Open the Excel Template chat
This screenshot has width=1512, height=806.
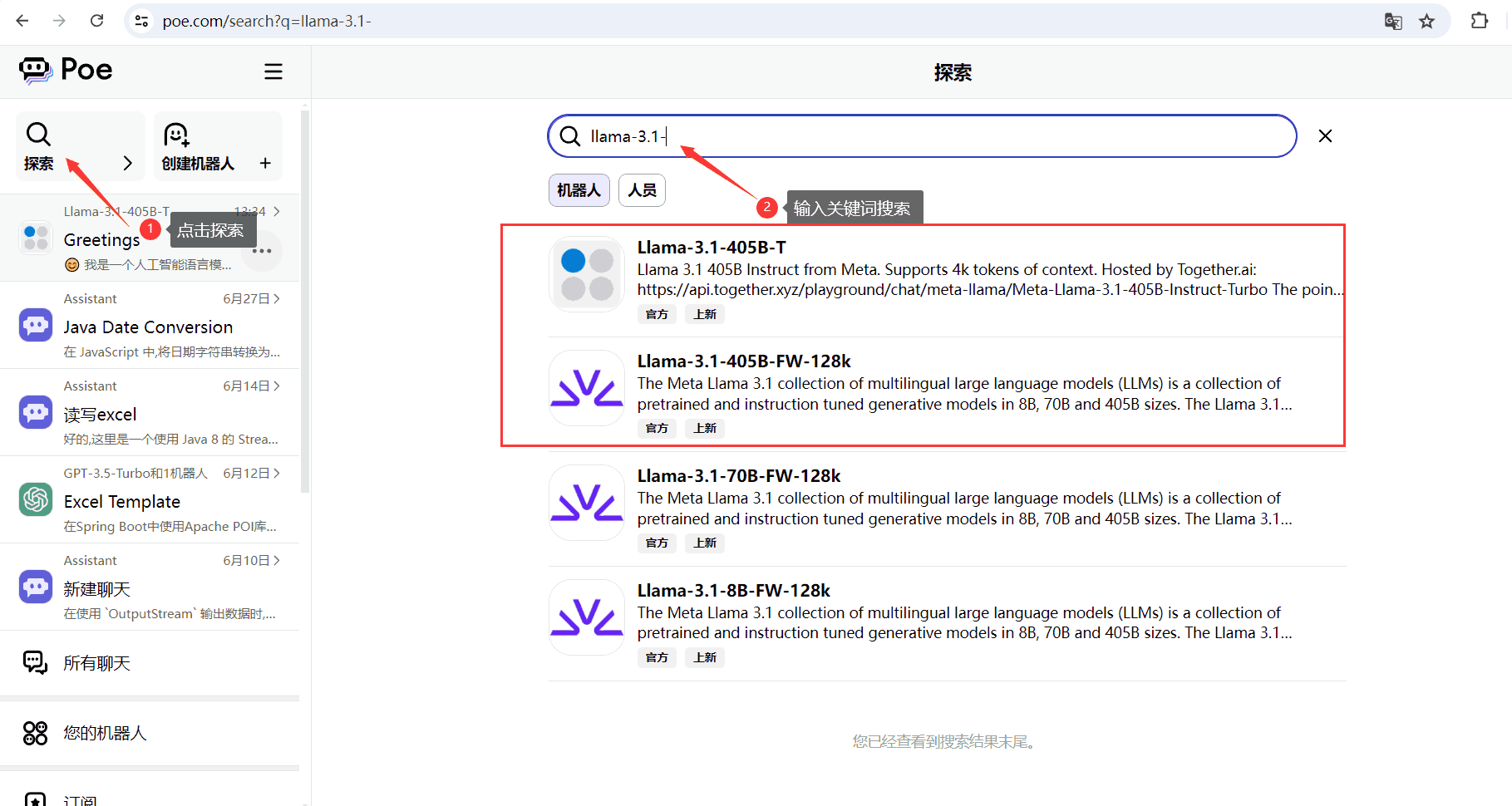pos(122,502)
